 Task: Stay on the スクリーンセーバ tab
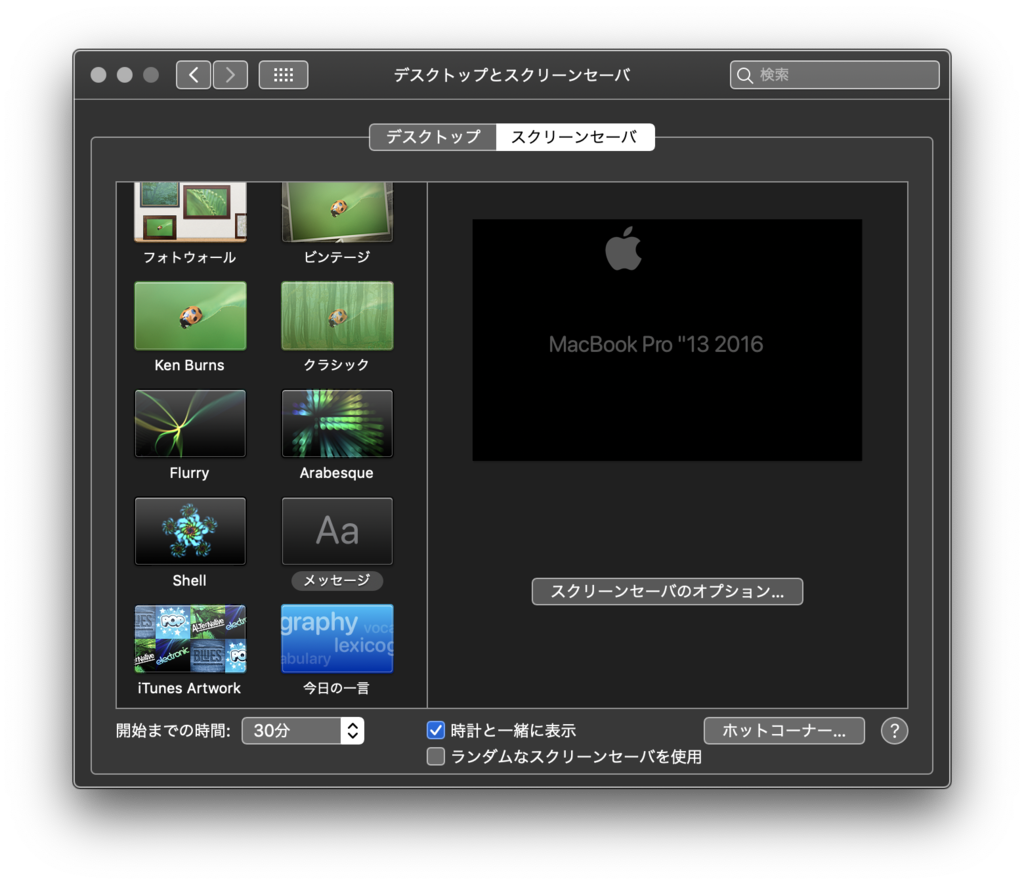click(x=576, y=137)
